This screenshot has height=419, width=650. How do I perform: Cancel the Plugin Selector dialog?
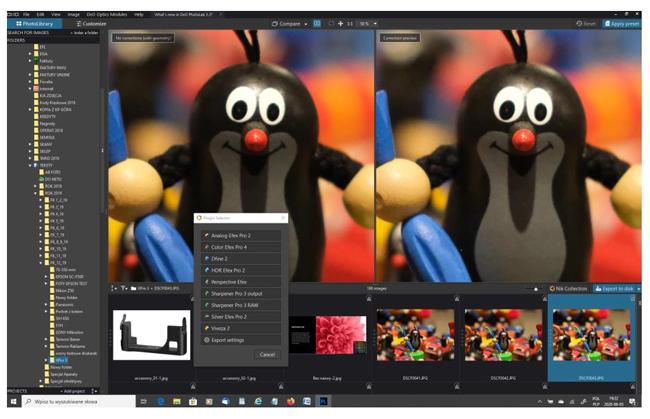point(267,354)
